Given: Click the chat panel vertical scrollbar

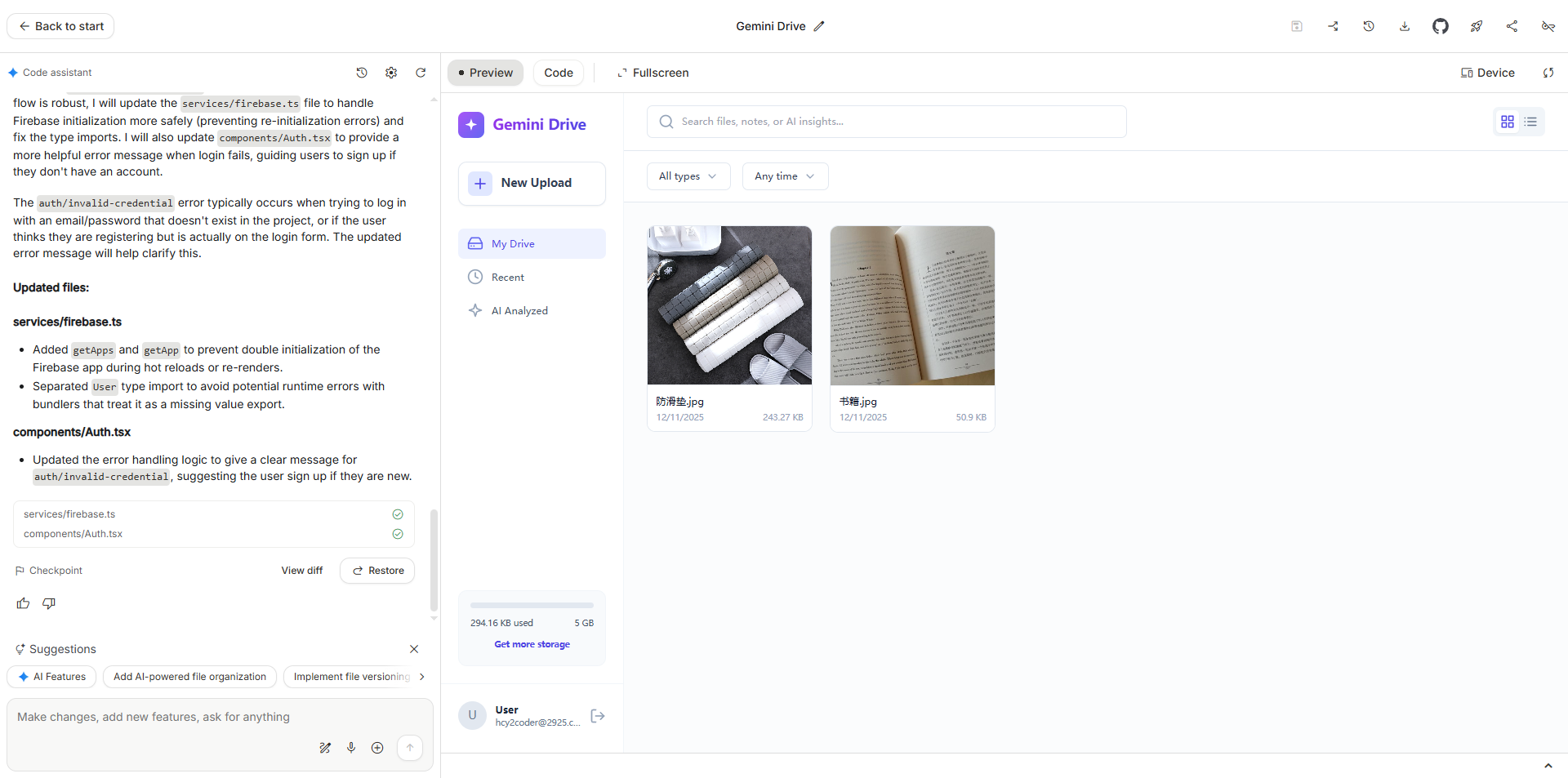Looking at the screenshot, I should (x=434, y=560).
